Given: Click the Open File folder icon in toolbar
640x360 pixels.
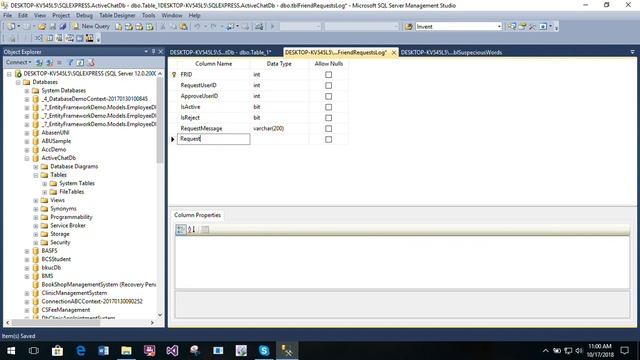Looking at the screenshot, I should 42,27.
